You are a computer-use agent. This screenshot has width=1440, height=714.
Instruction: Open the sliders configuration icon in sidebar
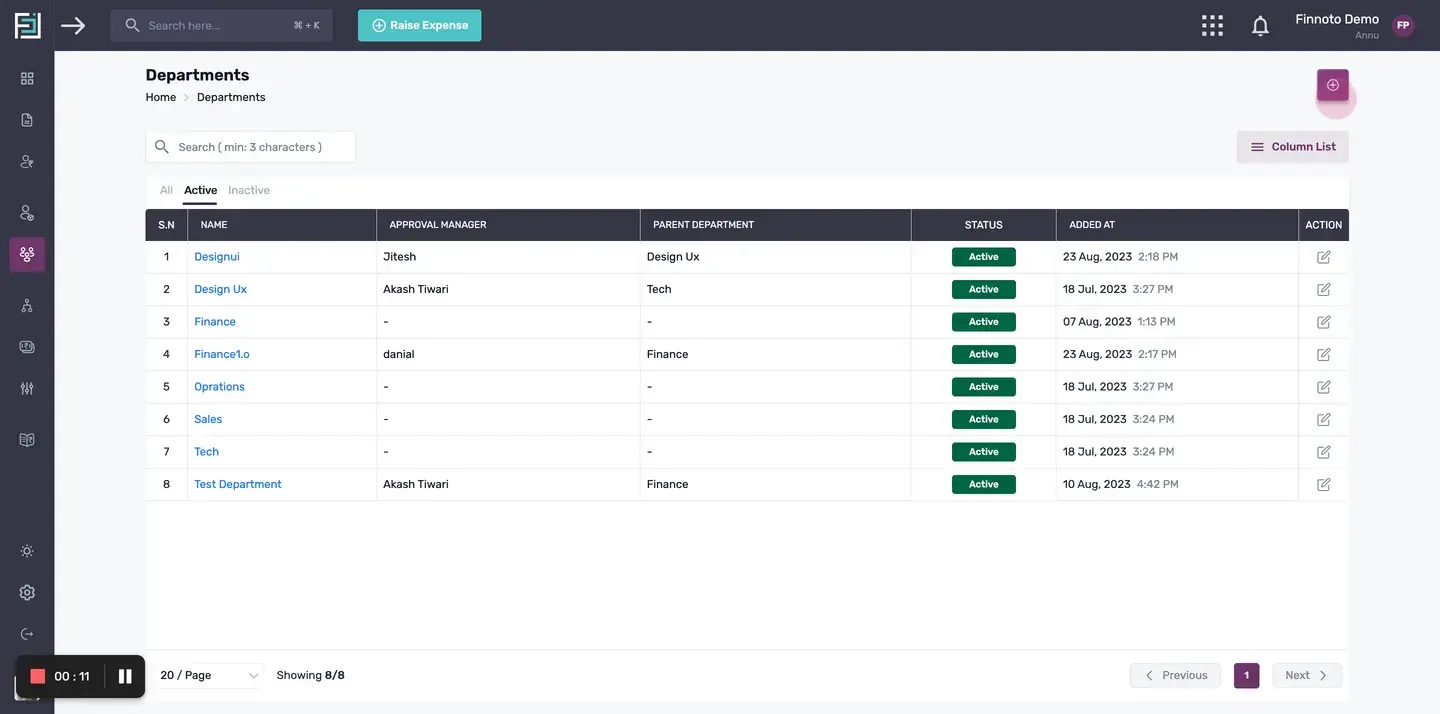[27, 388]
